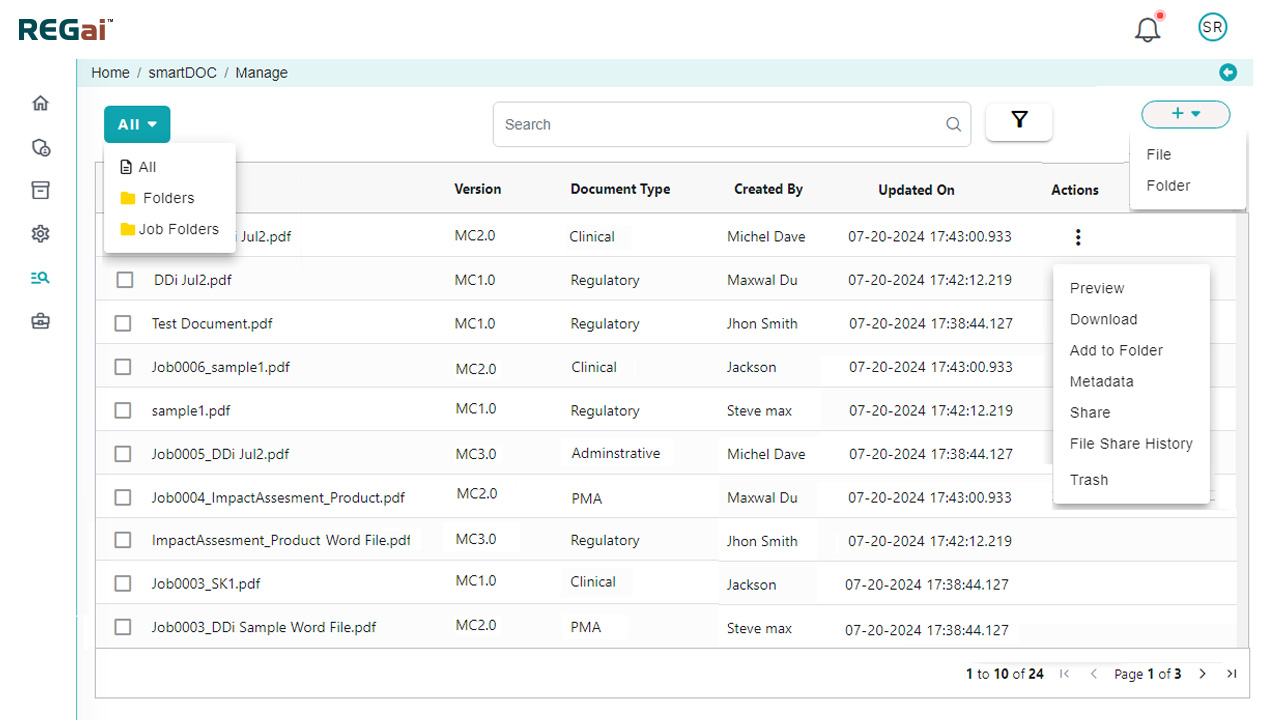Open the notifications bell

(1148, 30)
